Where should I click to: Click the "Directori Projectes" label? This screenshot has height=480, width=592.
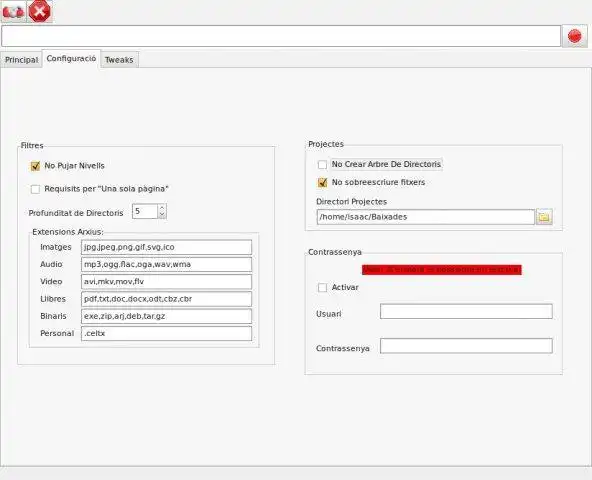click(x=352, y=202)
